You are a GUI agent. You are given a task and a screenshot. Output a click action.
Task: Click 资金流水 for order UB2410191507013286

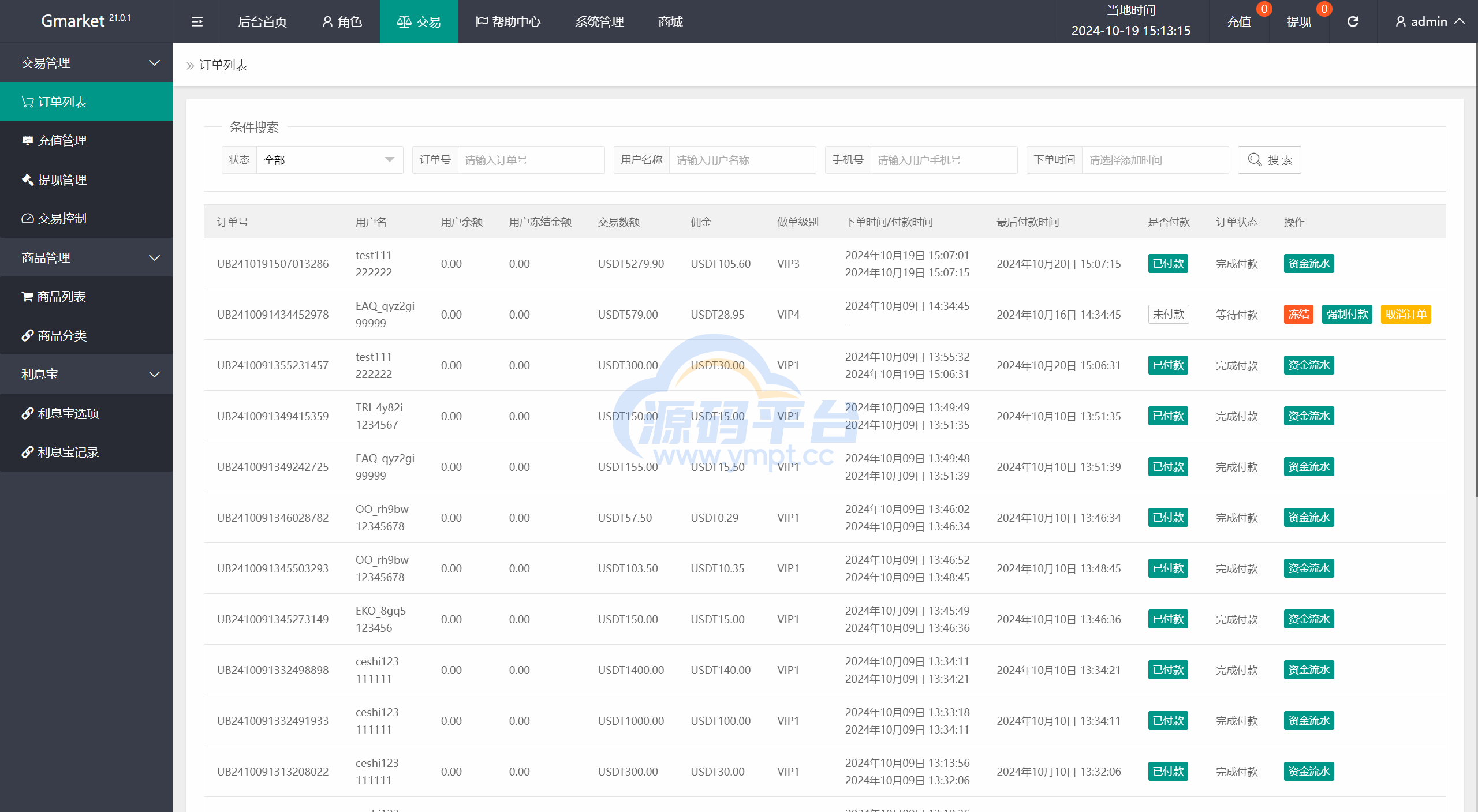coord(1309,263)
